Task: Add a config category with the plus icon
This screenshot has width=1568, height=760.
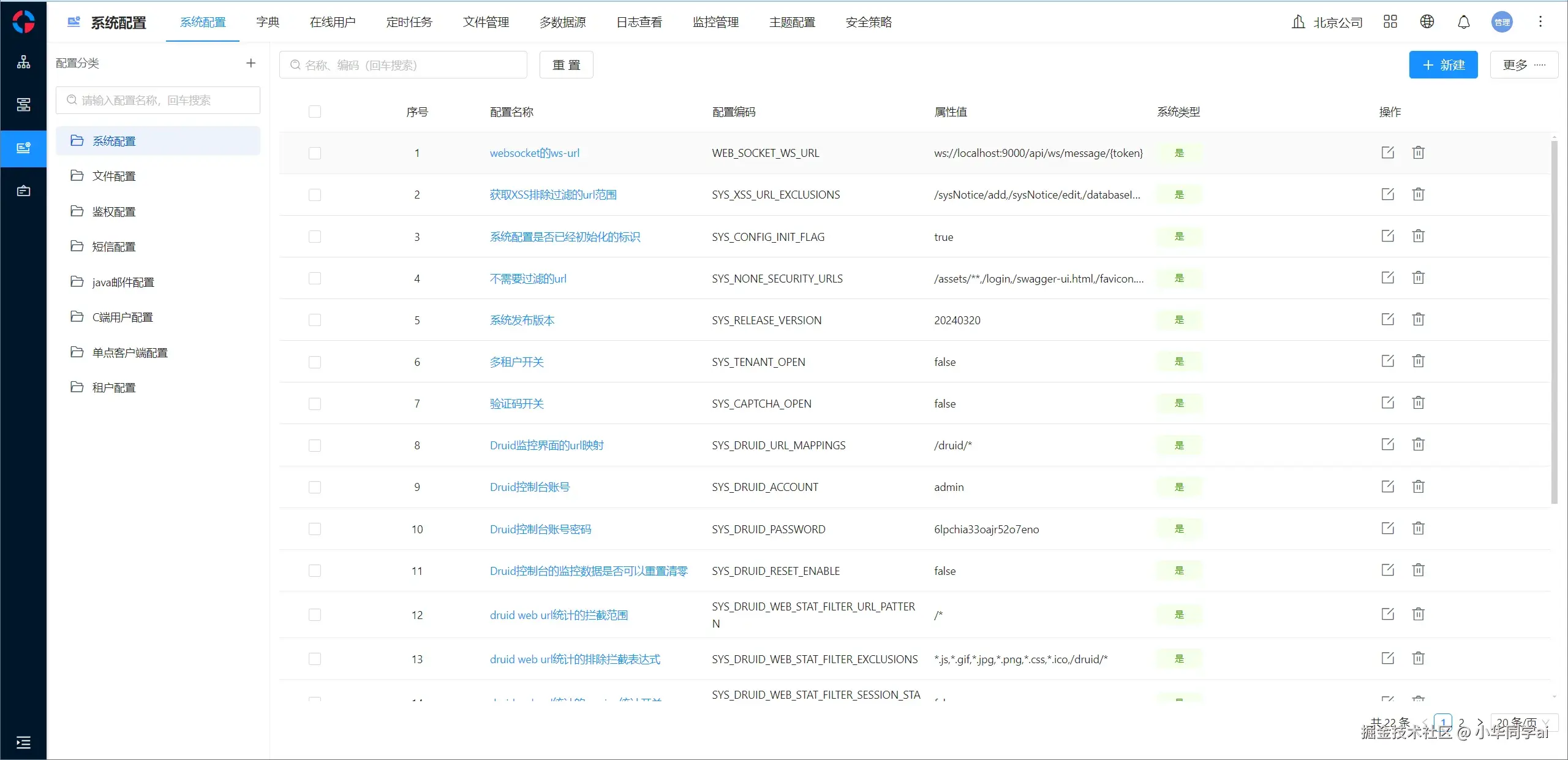Action: [x=251, y=63]
